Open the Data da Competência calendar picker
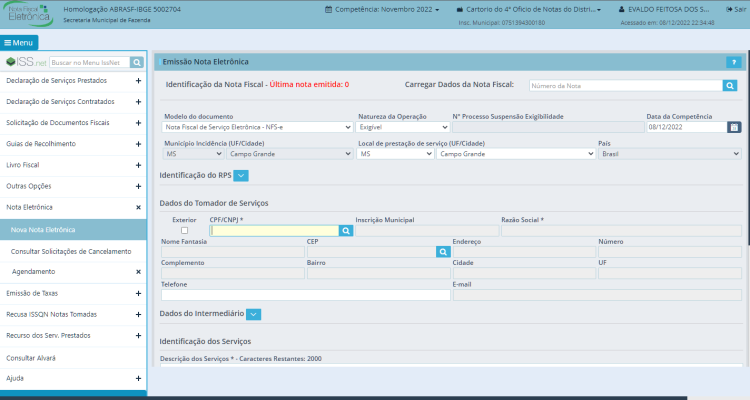The width and height of the screenshot is (750, 400). point(734,127)
